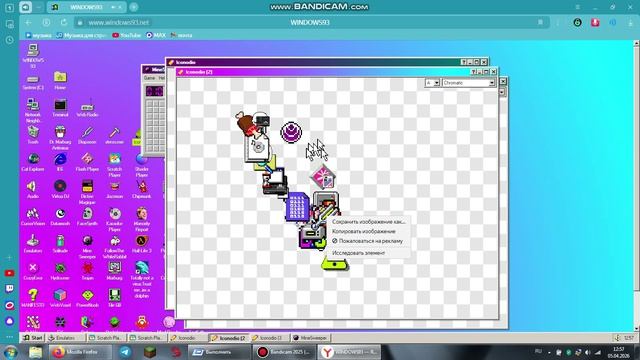The height and width of the screenshot is (360, 640).
Task: Open the Audio speaker desktop icon
Action: coord(33,189)
